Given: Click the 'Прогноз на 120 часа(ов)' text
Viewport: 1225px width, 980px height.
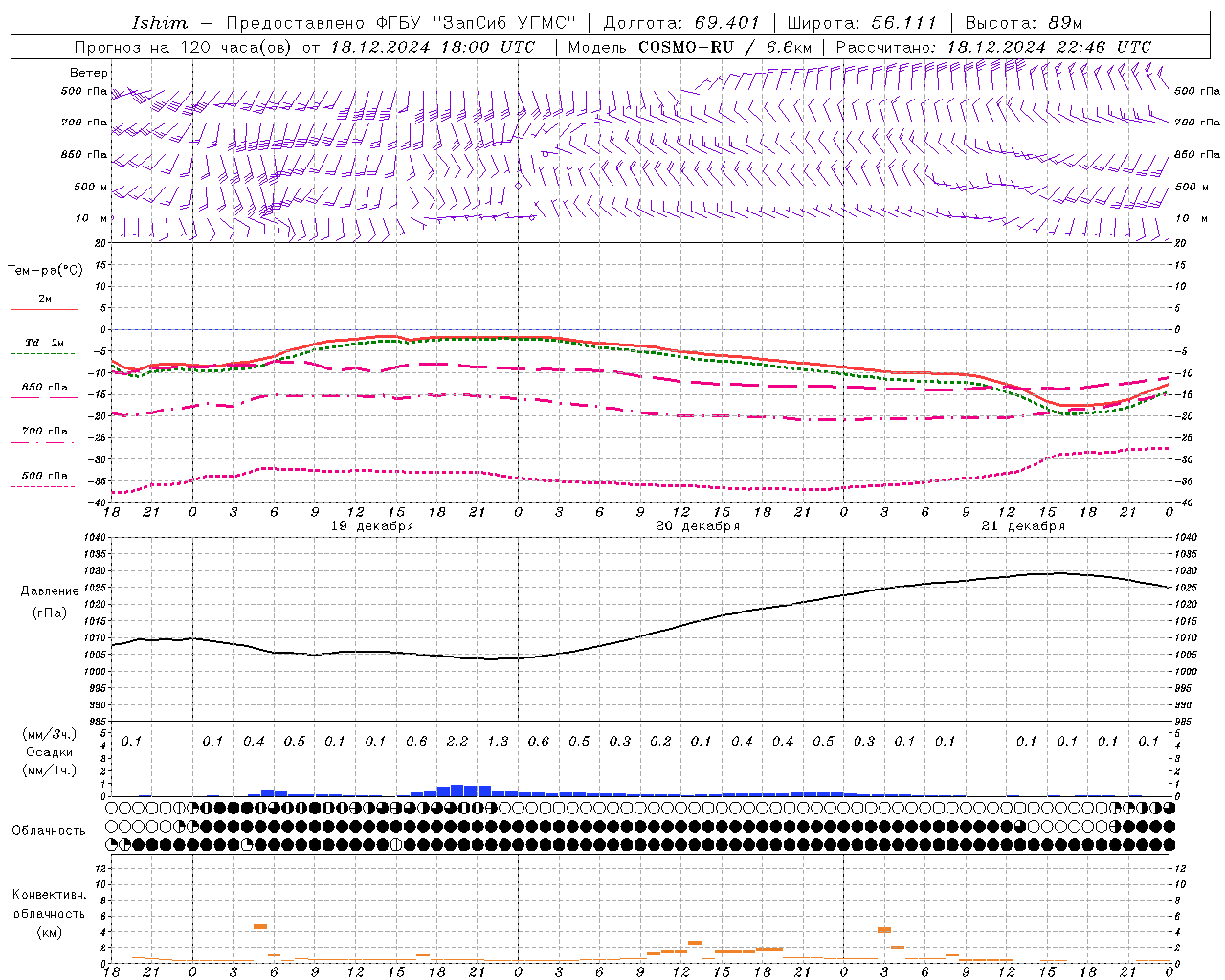Looking at the screenshot, I should [184, 47].
